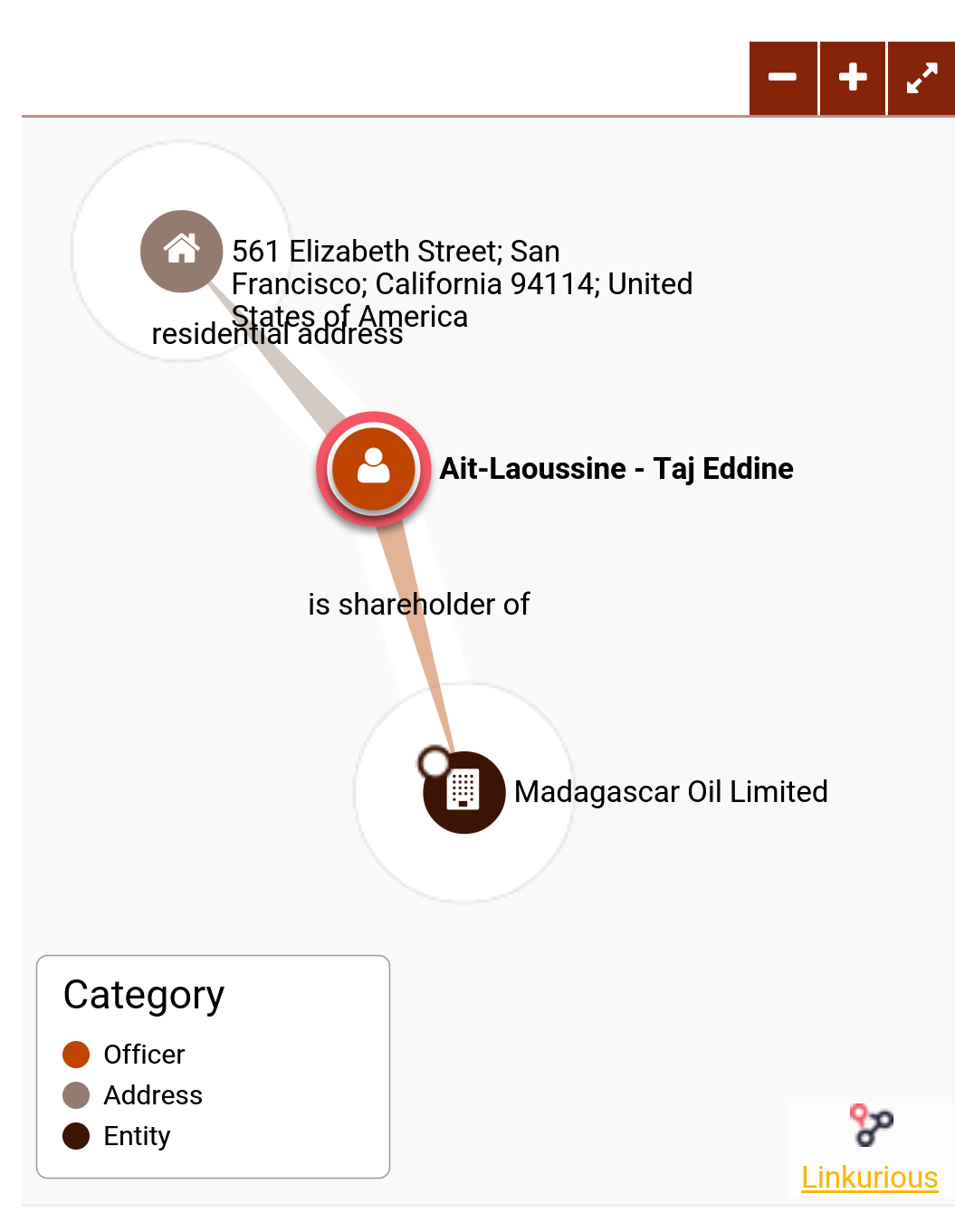Click the zoom in plus button
The width and height of the screenshot is (955, 1232).
pyautogui.click(x=853, y=78)
